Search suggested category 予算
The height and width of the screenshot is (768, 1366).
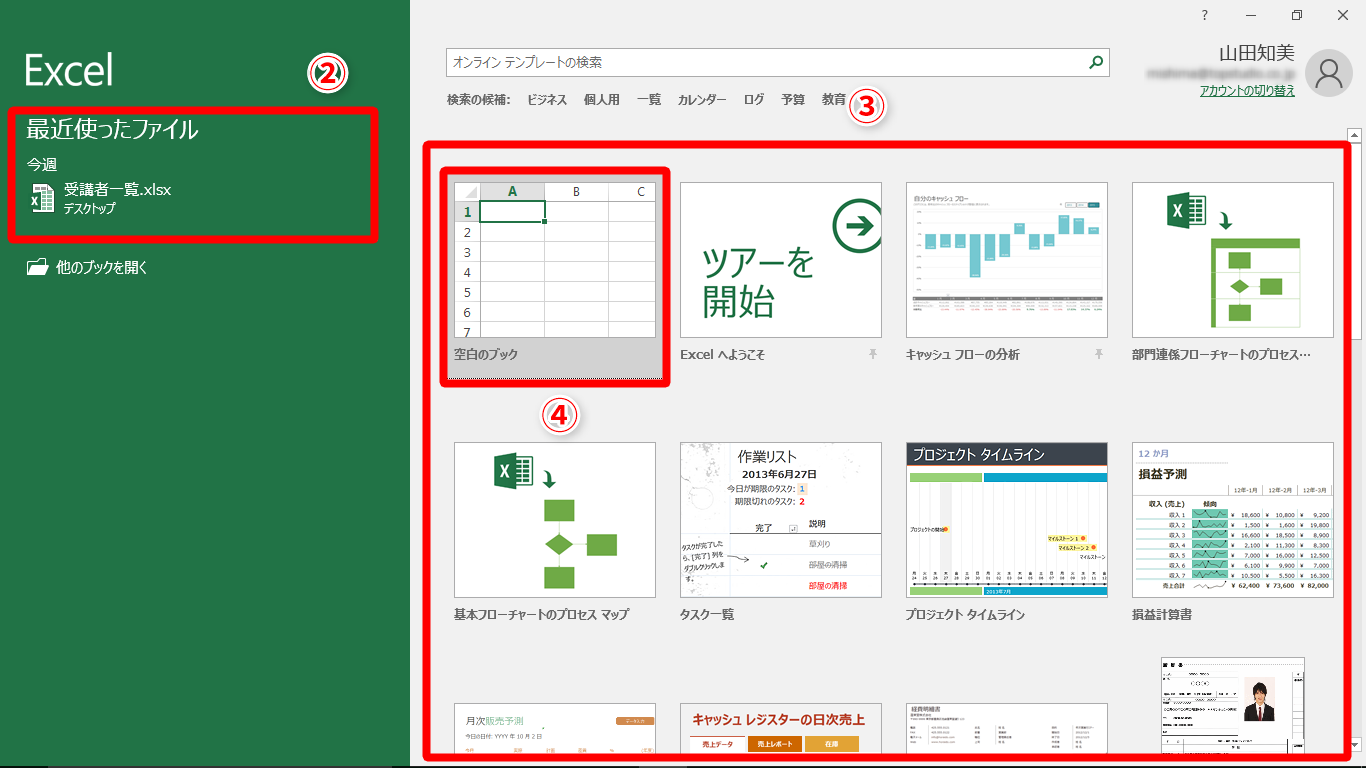pos(793,100)
